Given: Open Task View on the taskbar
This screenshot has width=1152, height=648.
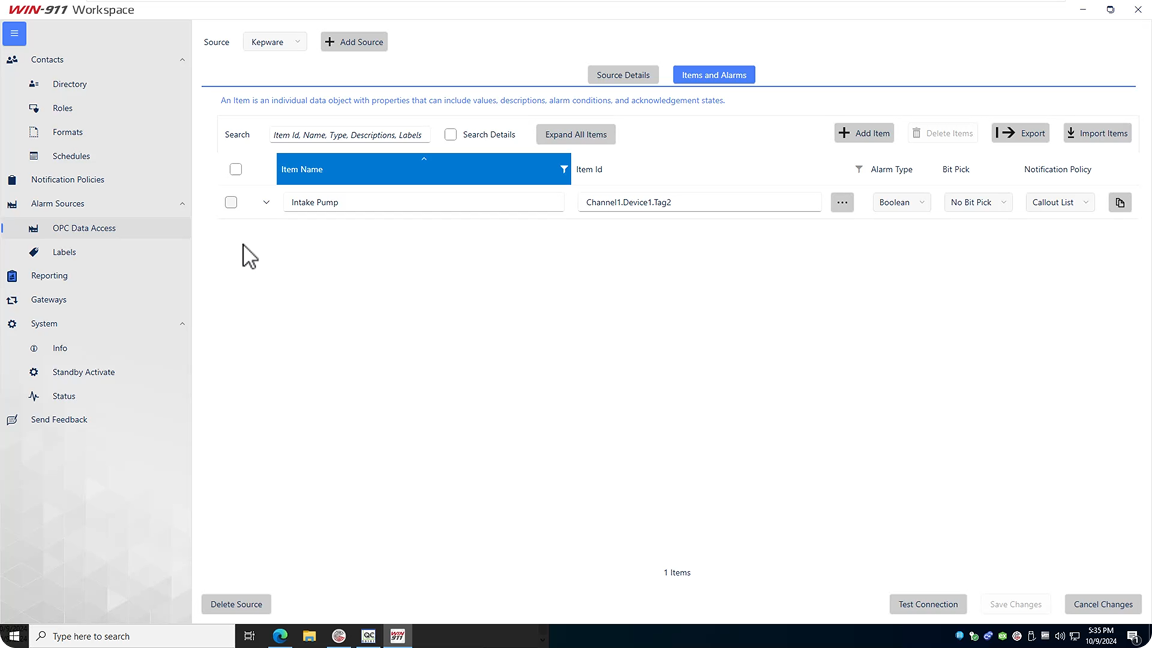Looking at the screenshot, I should tap(250, 636).
